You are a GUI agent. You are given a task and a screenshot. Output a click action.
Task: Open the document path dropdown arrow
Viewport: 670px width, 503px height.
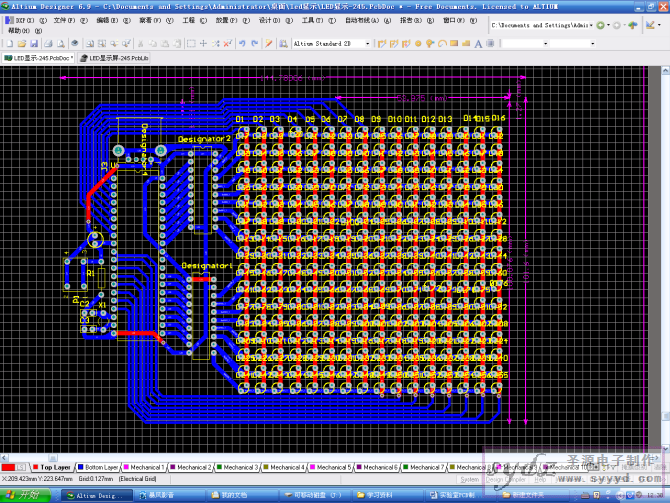pyautogui.click(x=591, y=25)
